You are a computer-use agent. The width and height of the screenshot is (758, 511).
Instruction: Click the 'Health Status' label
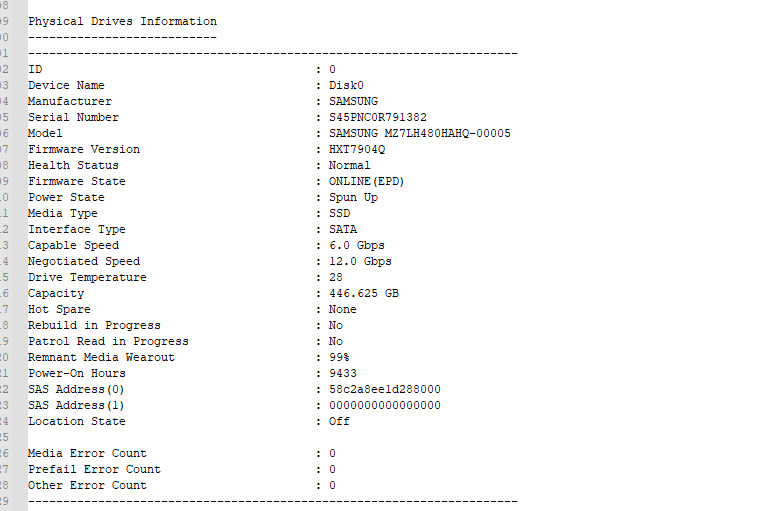(x=73, y=165)
